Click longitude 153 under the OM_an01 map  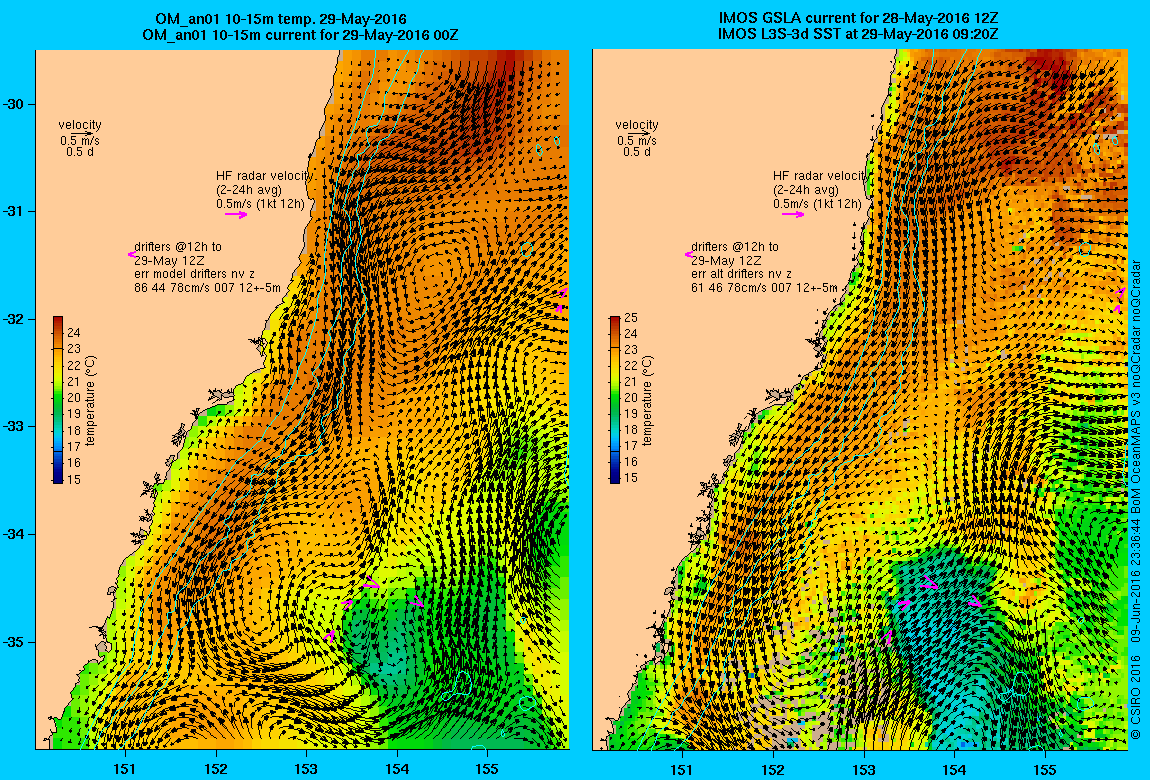pyautogui.click(x=307, y=769)
